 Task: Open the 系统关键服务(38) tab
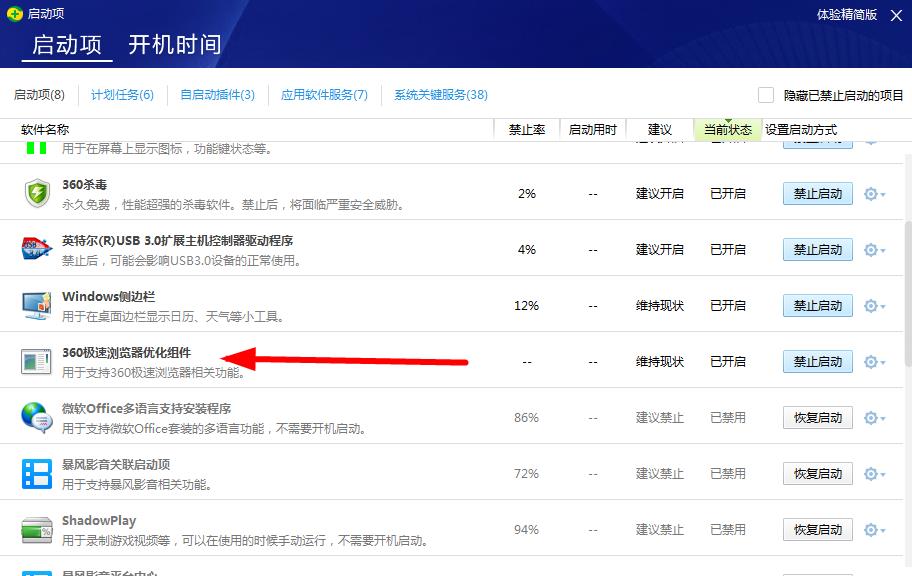440,95
